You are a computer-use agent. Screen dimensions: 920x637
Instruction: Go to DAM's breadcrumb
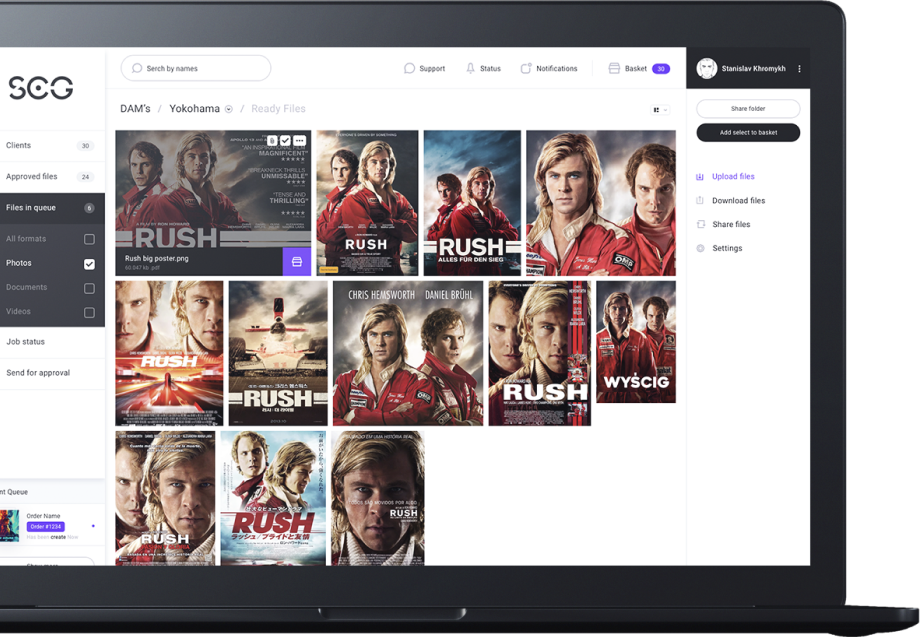(135, 109)
